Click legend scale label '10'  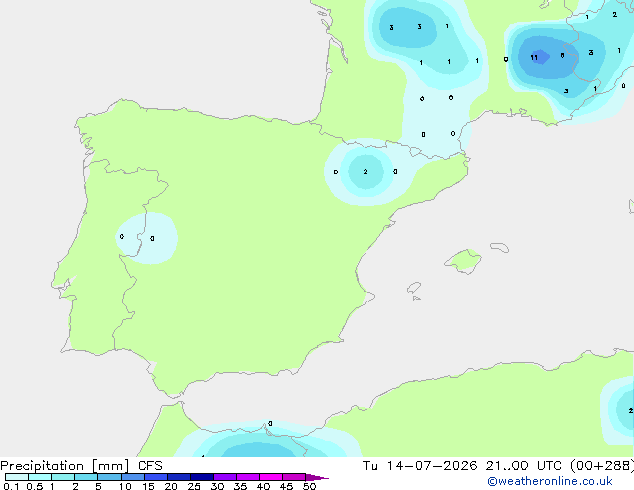[125, 486]
